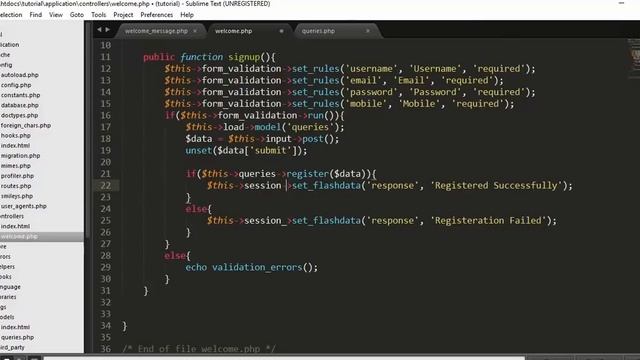Open the View menu
Screen dimensions: 640x360
click(56, 15)
